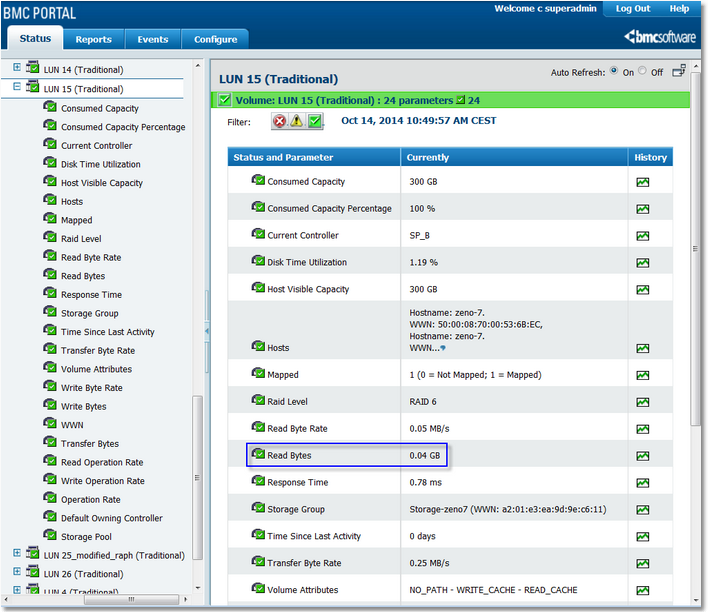Image resolution: width=708 pixels, height=614 pixels.
Task: Open history graph for Response Time
Action: [642, 483]
